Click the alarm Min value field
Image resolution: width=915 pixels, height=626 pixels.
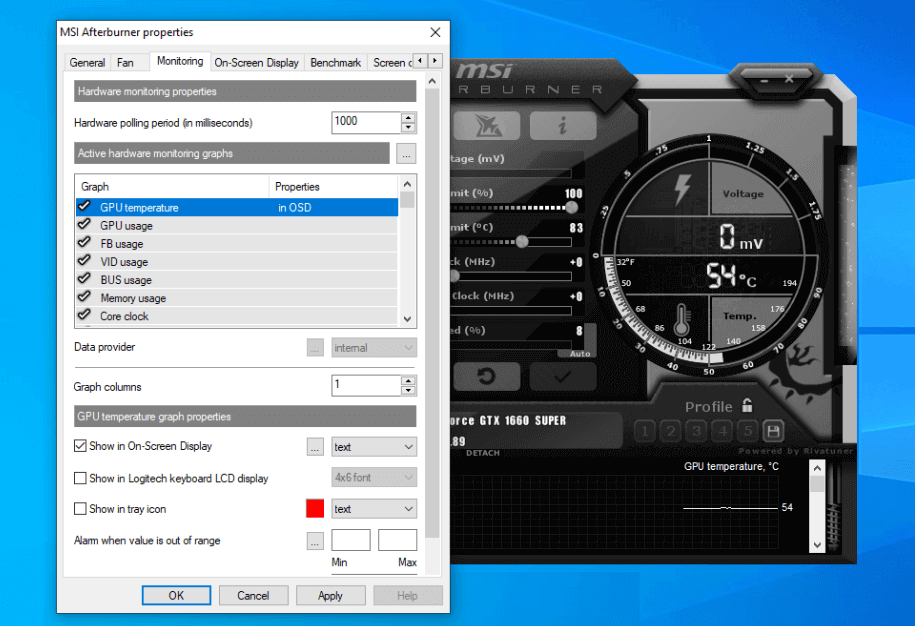click(x=351, y=540)
